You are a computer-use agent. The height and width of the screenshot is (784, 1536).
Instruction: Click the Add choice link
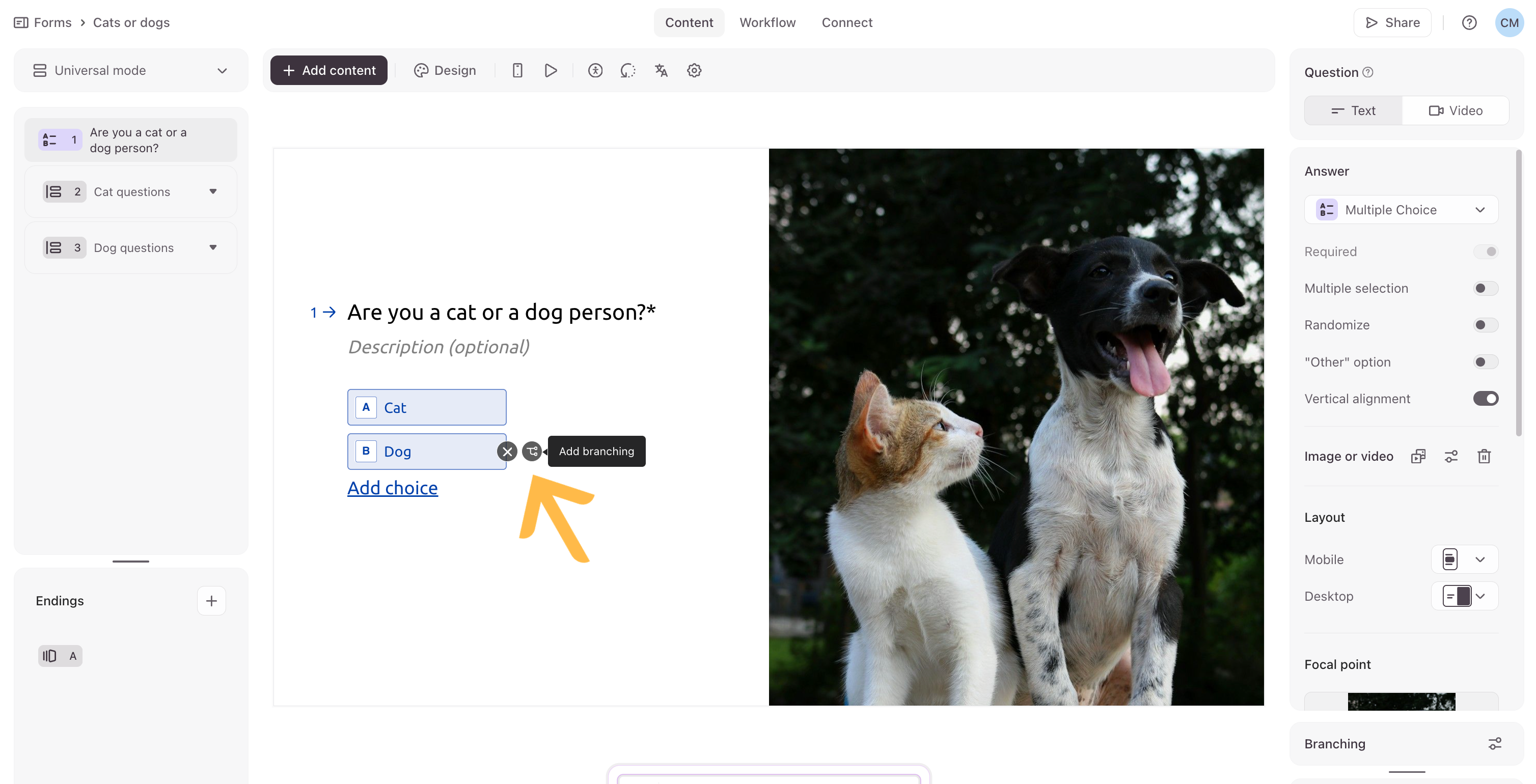coord(392,488)
